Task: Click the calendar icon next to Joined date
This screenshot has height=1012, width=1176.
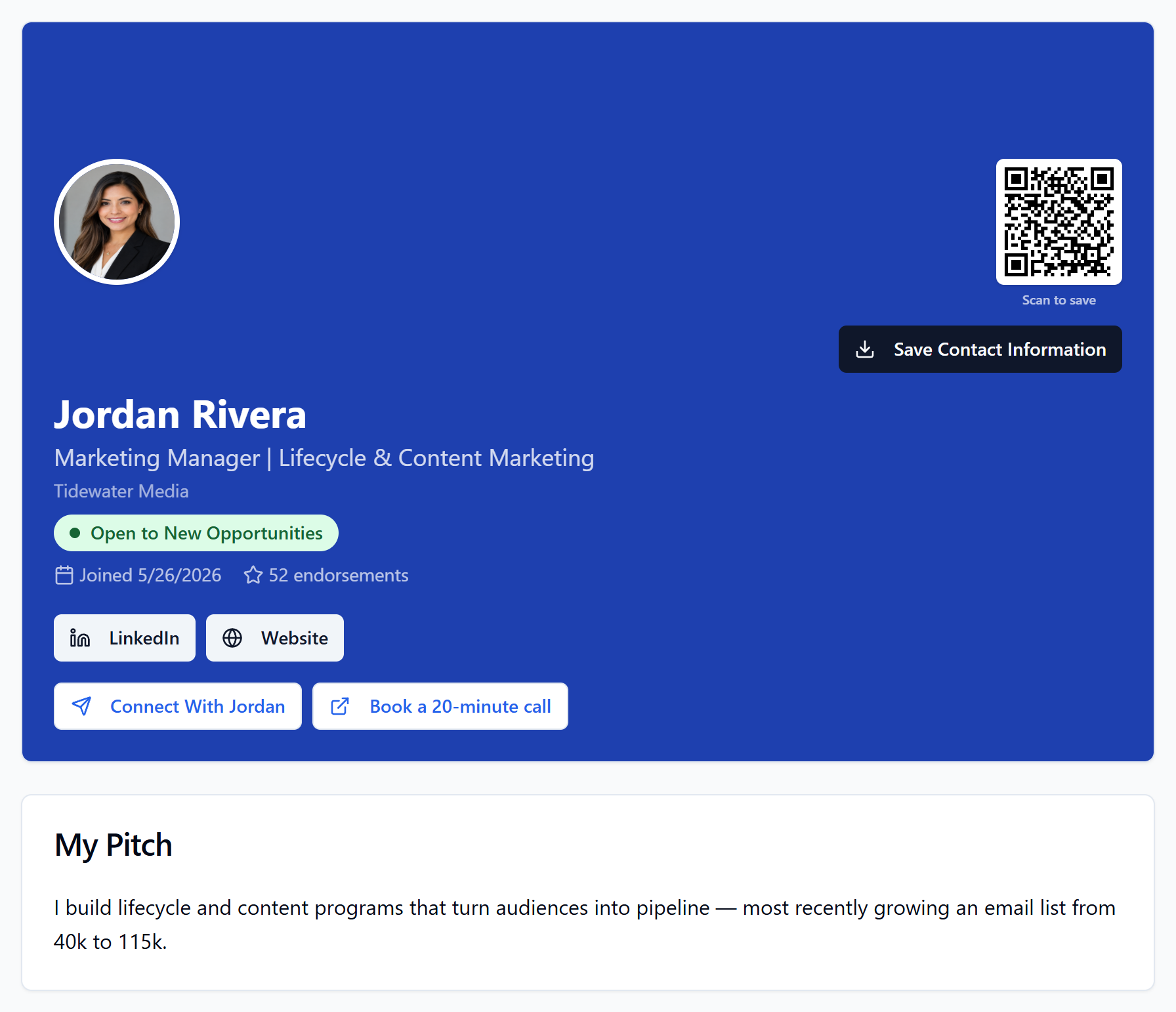Action: pyautogui.click(x=64, y=575)
